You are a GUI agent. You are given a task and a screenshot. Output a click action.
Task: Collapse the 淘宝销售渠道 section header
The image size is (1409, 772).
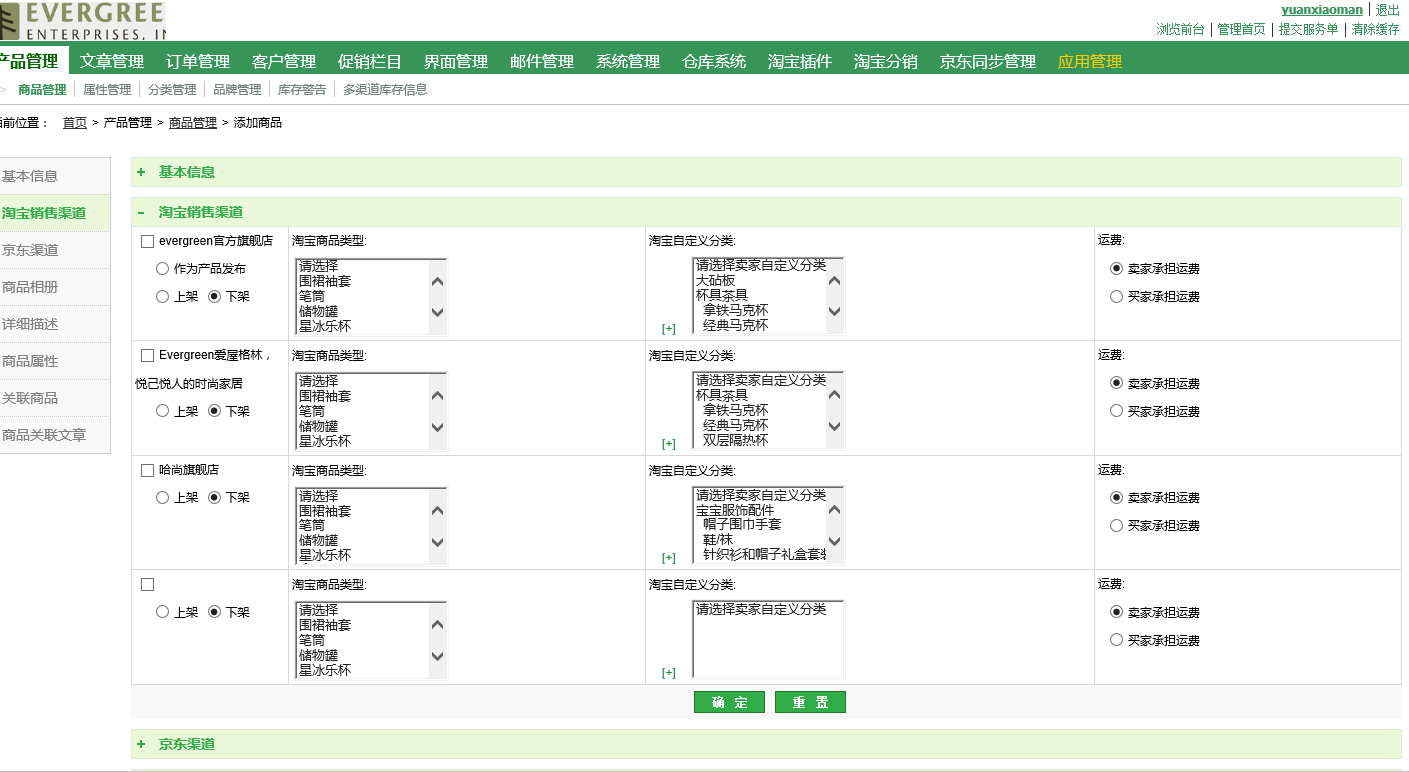(765, 212)
